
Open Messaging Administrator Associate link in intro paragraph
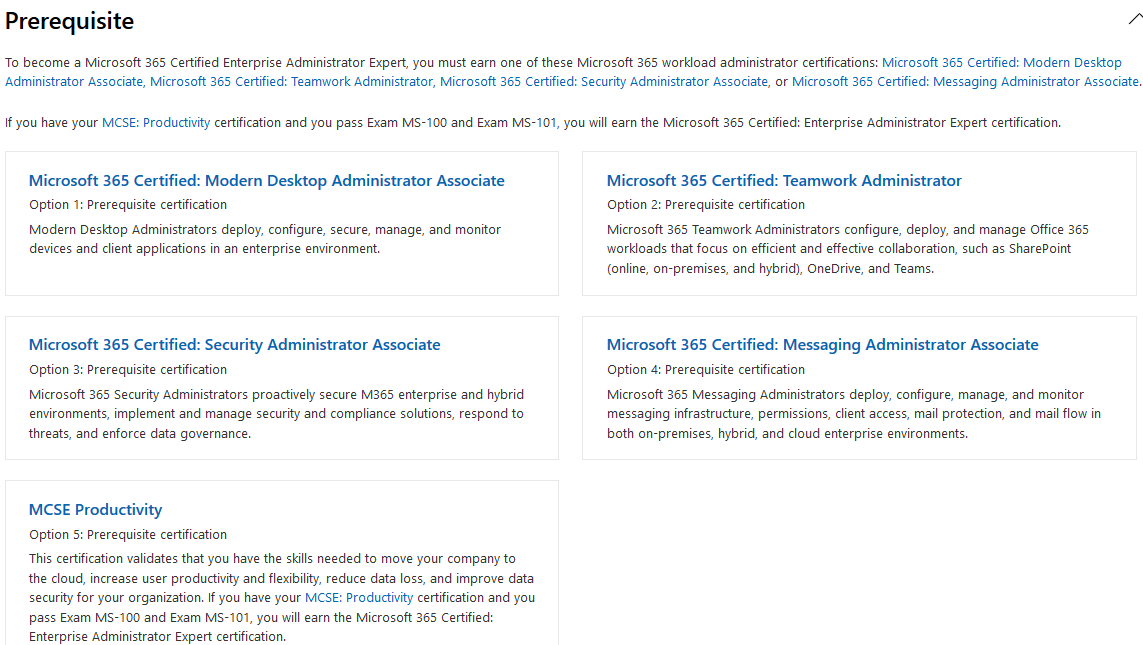(x=965, y=82)
